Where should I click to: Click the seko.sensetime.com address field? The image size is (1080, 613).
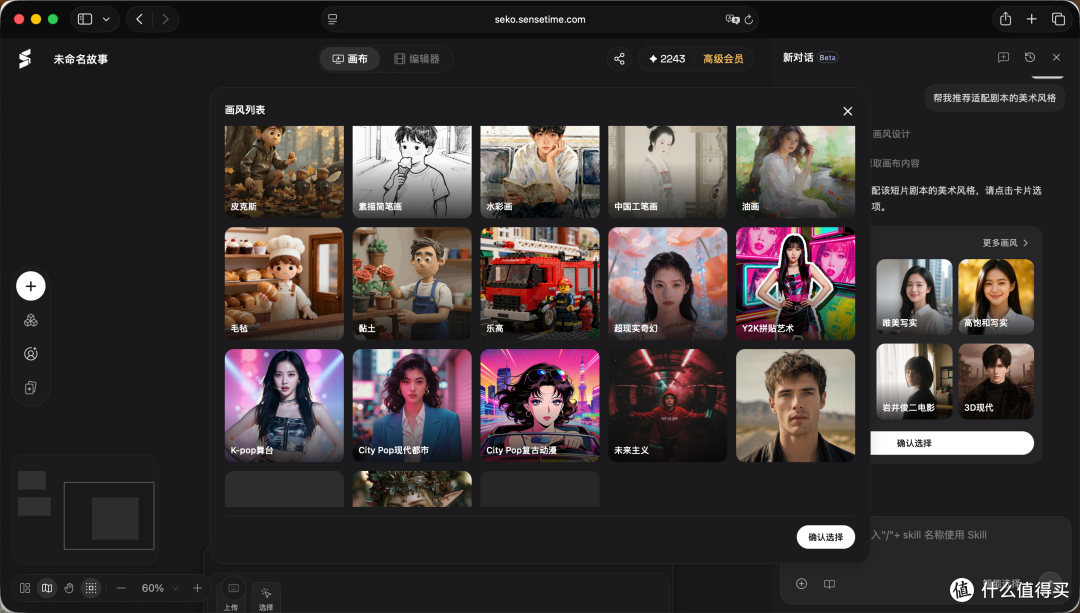540,19
